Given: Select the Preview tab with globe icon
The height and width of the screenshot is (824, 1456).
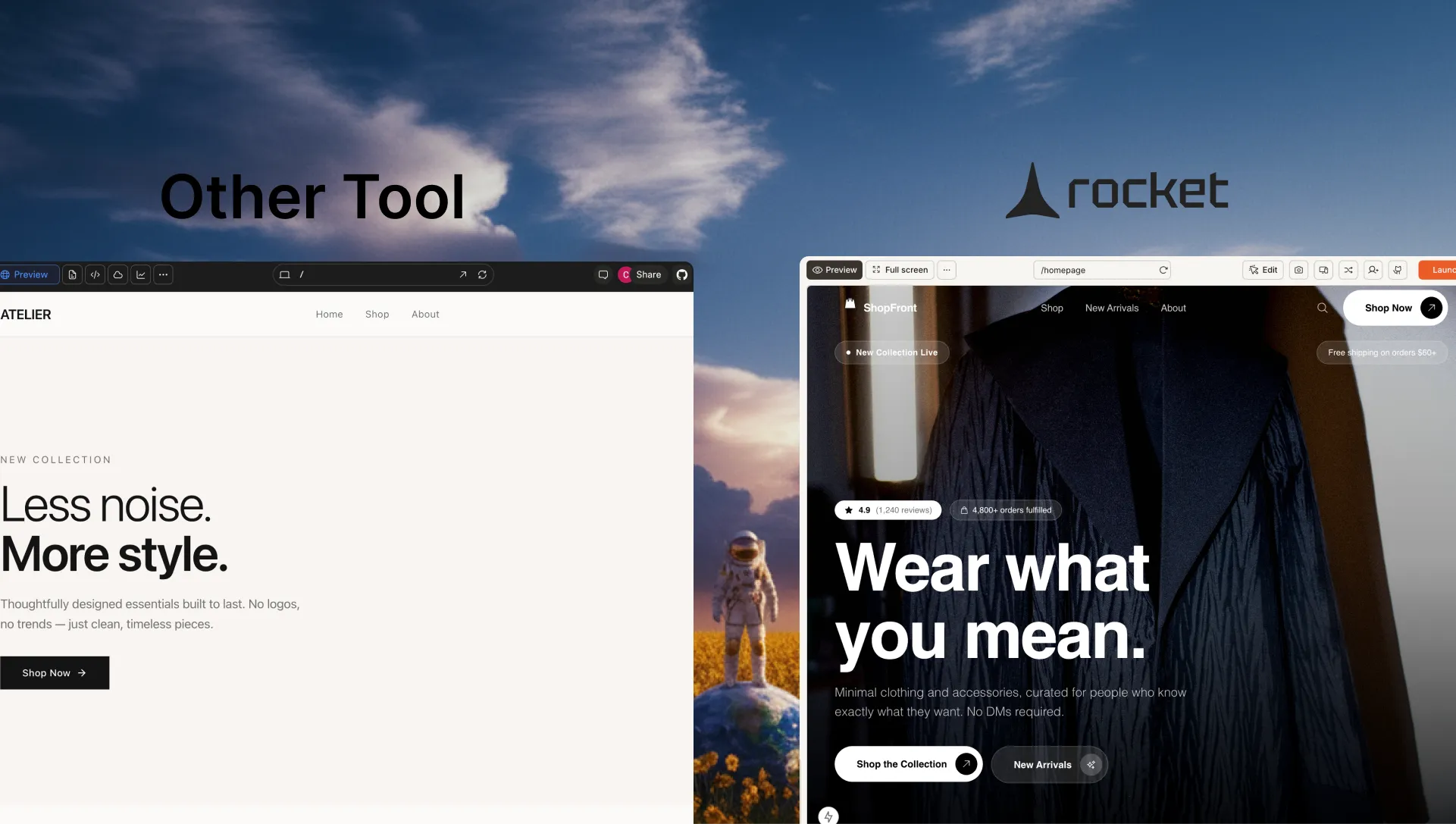Looking at the screenshot, I should click(x=28, y=275).
